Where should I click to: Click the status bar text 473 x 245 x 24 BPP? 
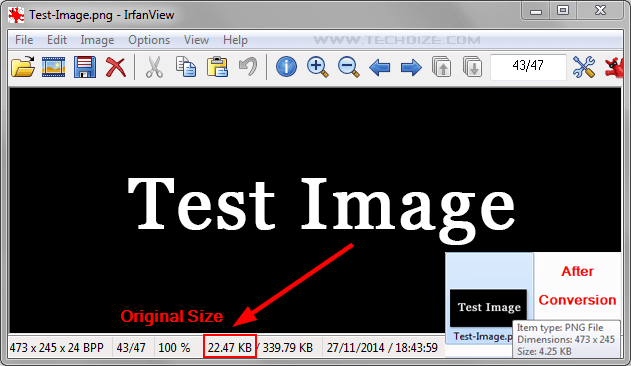pyautogui.click(x=57, y=347)
